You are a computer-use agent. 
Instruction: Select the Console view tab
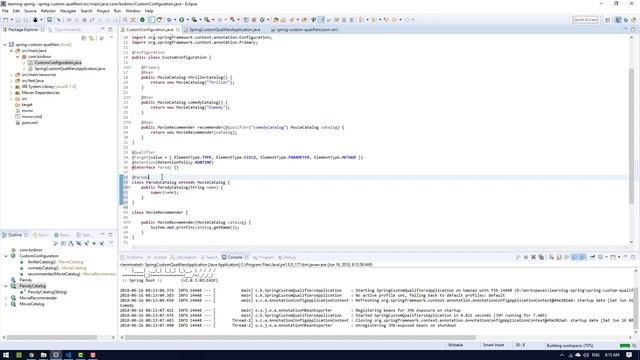coord(234,257)
